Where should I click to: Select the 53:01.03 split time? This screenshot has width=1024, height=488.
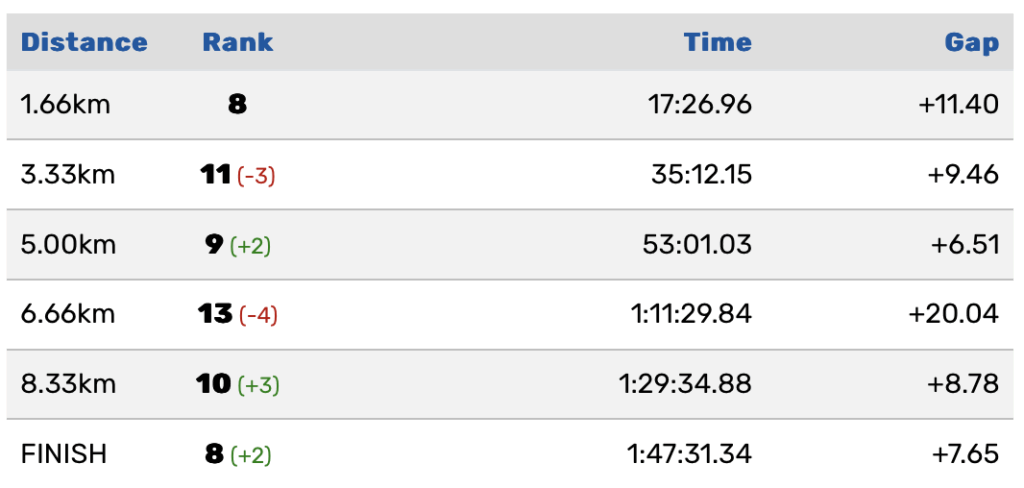(x=697, y=245)
